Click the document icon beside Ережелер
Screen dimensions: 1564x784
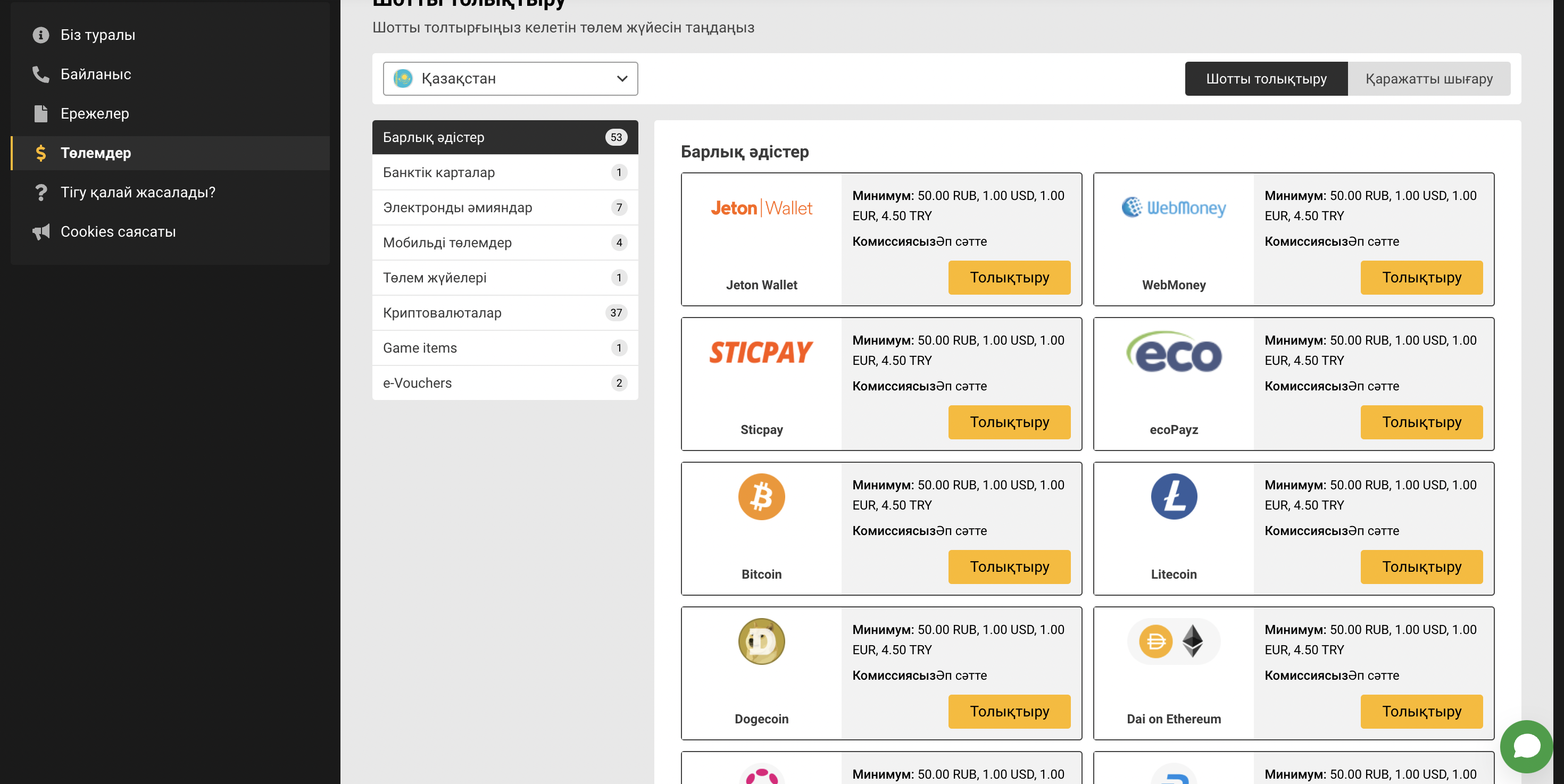click(x=40, y=113)
